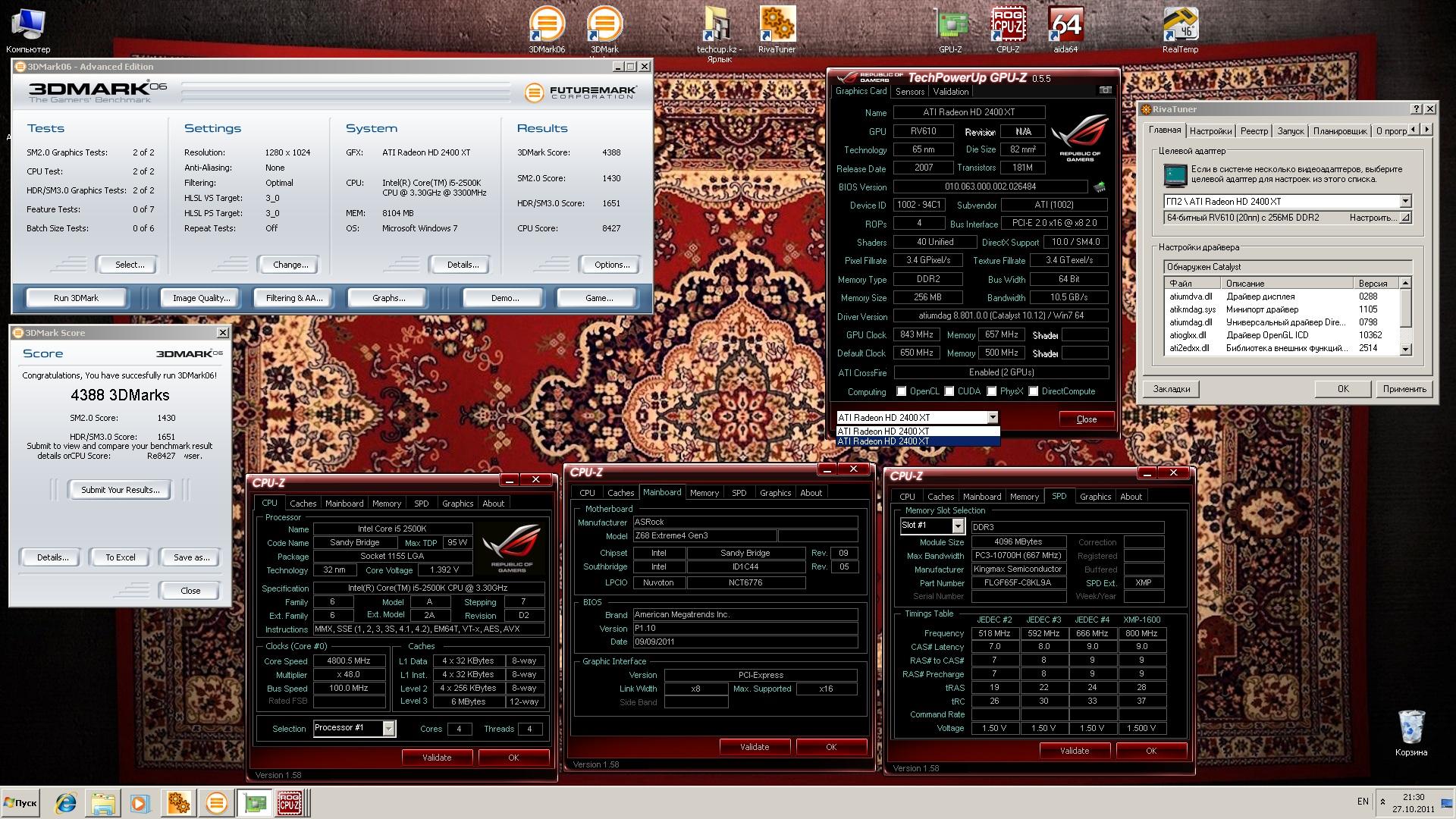Click Internet Explorer icon in the taskbar
This screenshot has width=1456, height=819.
[66, 802]
